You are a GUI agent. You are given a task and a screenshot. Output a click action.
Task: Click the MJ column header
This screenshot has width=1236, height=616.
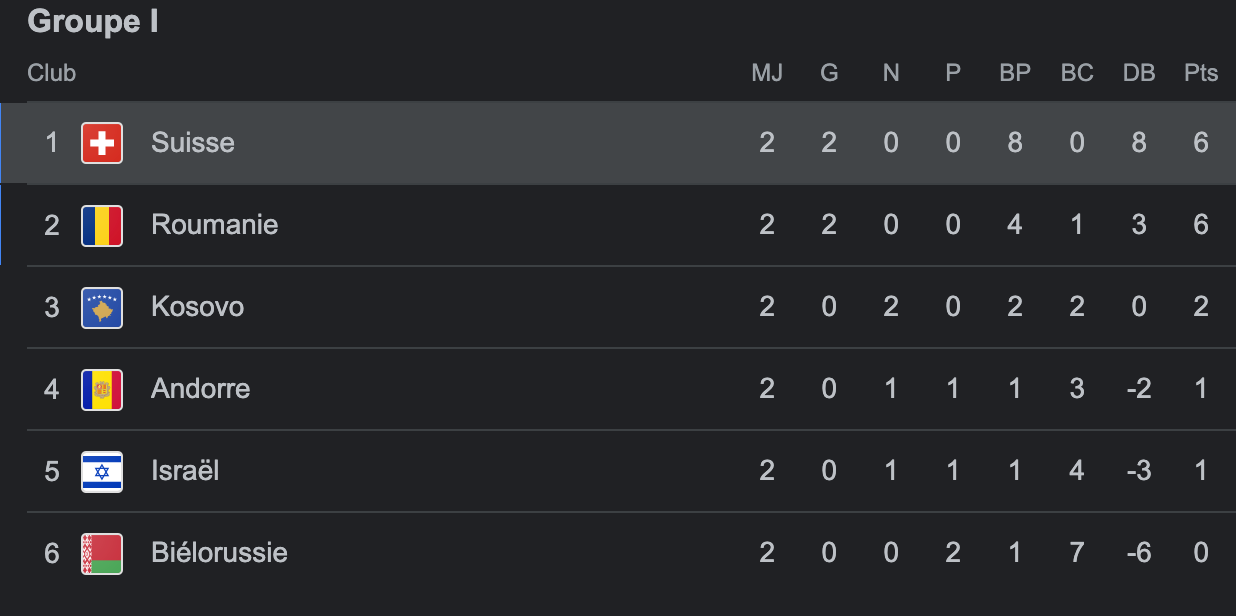tap(767, 73)
